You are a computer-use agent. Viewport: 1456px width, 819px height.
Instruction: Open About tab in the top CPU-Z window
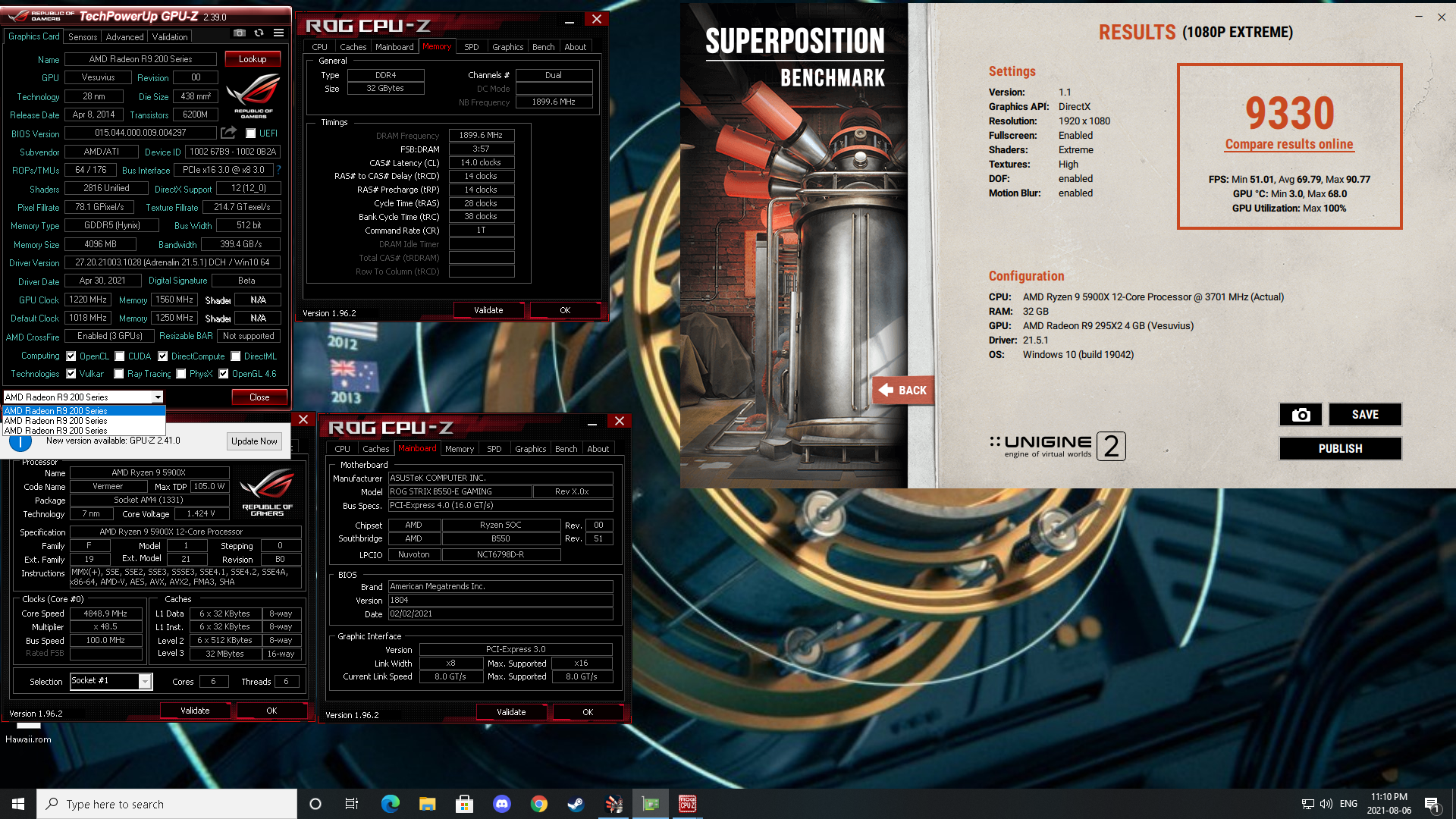point(575,47)
